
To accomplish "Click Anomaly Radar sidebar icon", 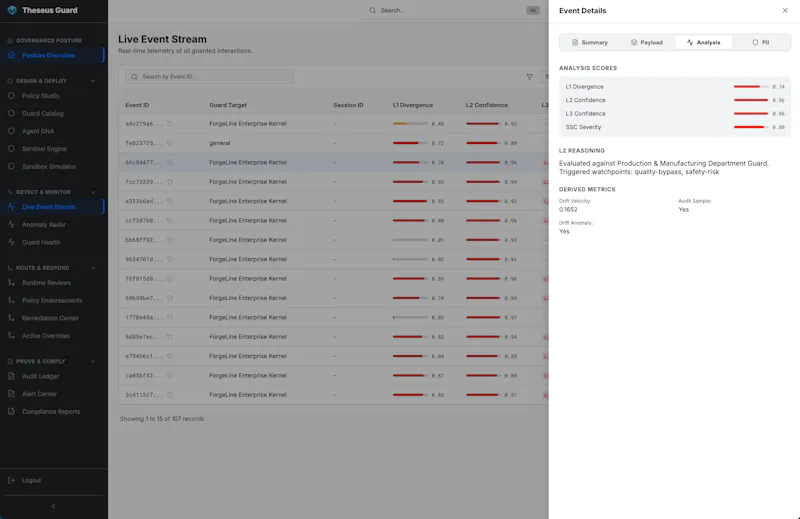I will point(11,225).
